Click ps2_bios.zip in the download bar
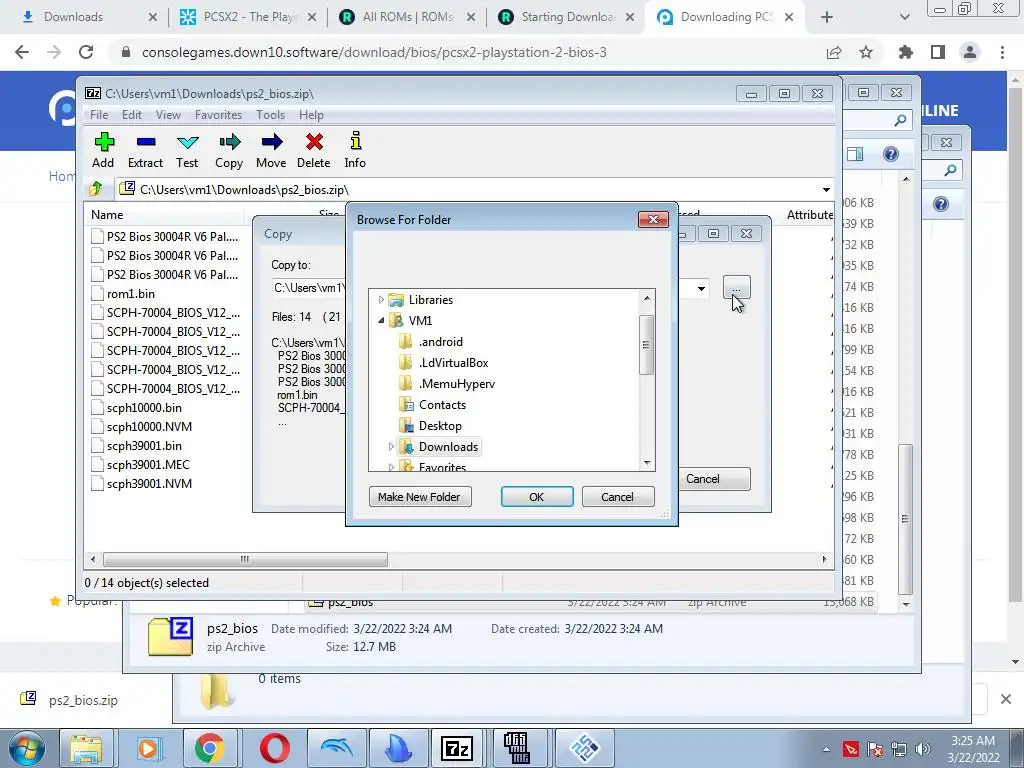The height and width of the screenshot is (768, 1024). pos(83,700)
